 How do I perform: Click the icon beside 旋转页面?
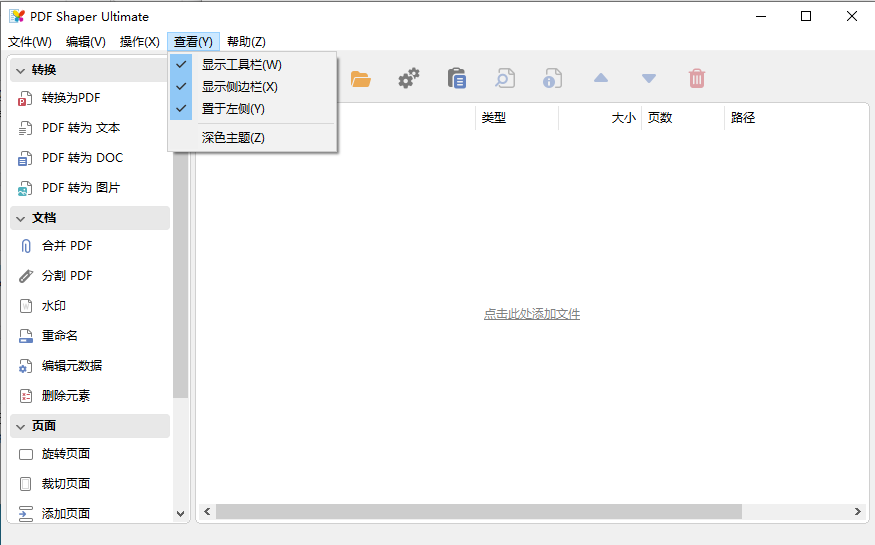(26, 454)
